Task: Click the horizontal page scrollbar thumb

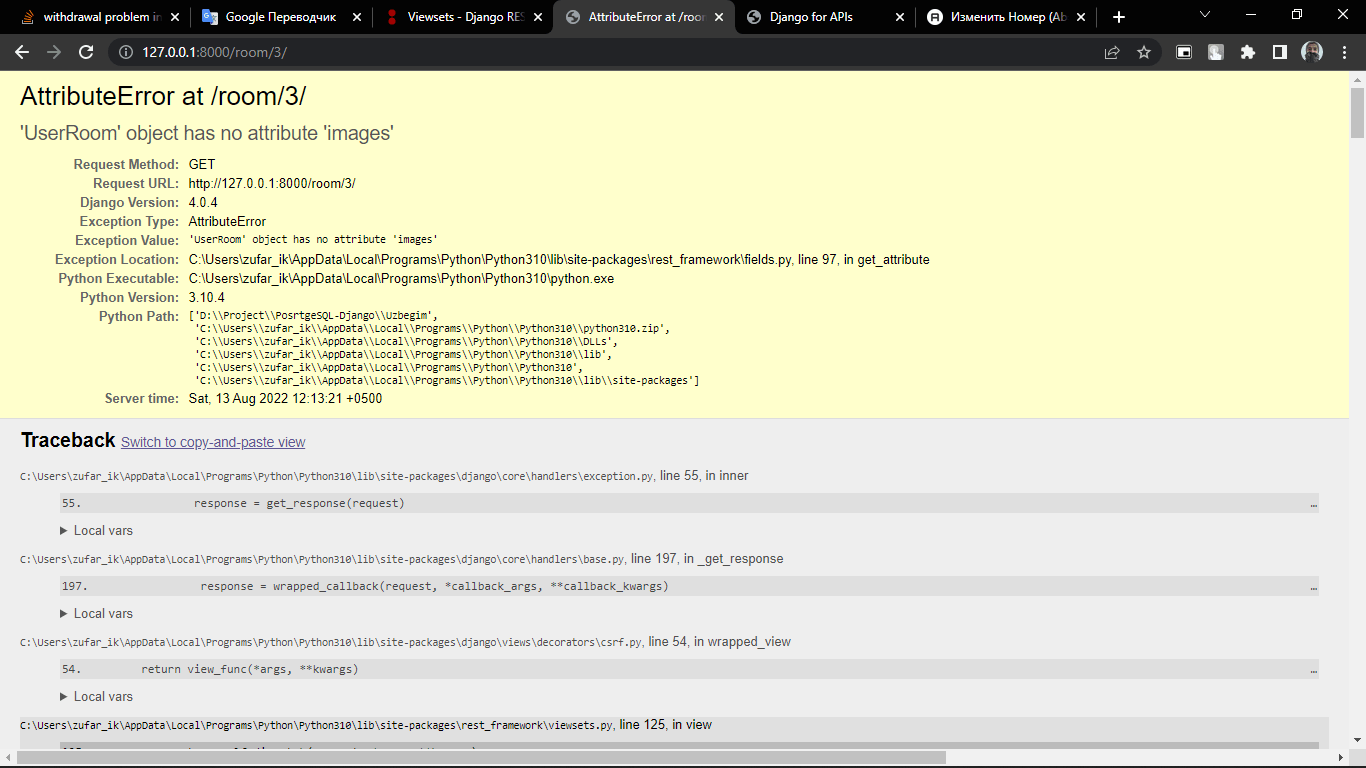Action: 481,758
